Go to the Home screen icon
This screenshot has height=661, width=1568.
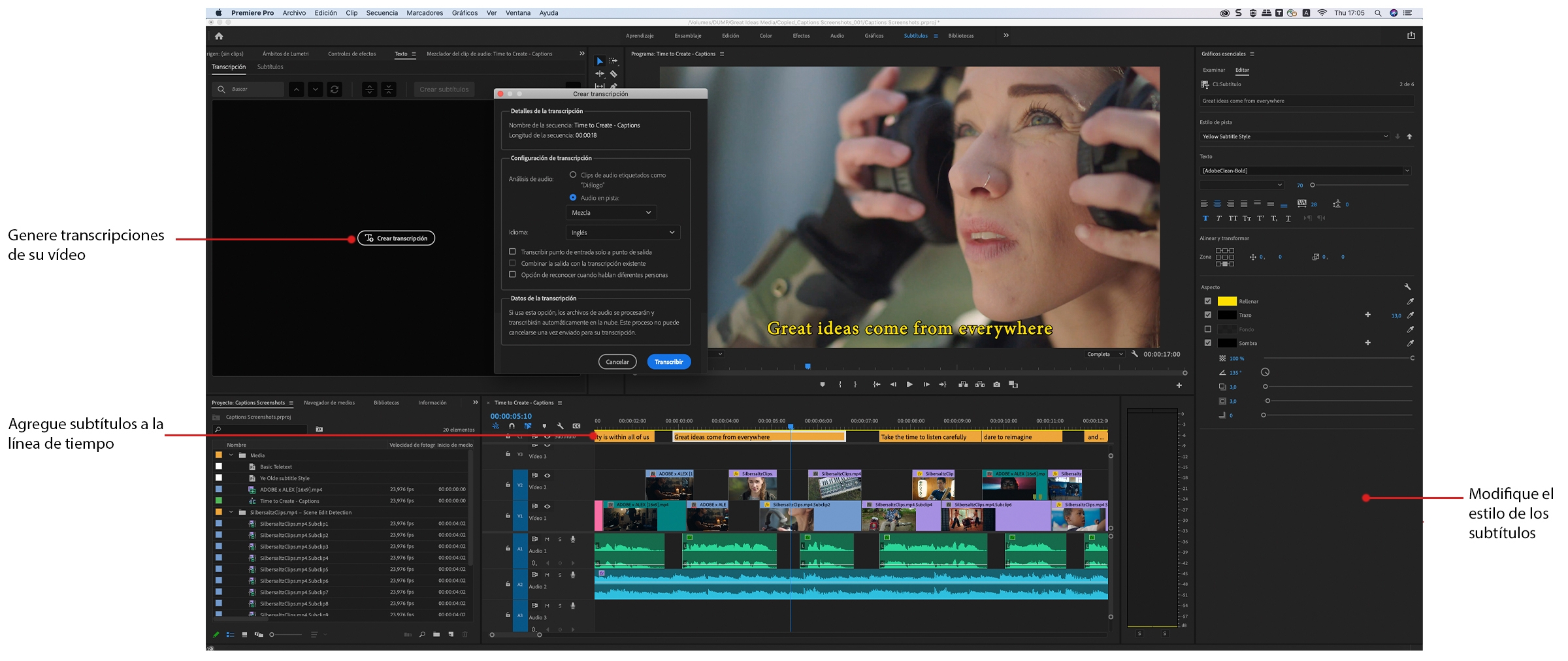(x=219, y=36)
